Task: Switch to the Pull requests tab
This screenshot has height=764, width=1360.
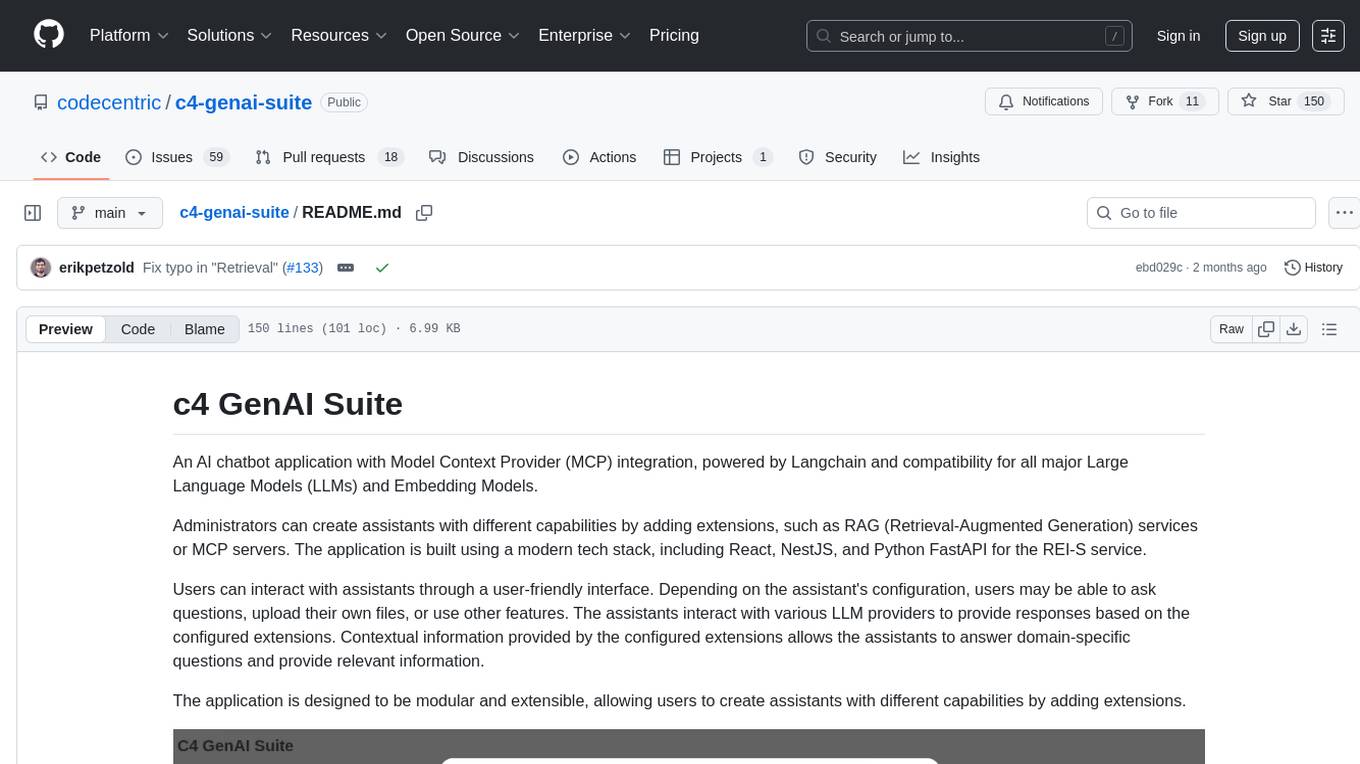Action: pos(328,157)
